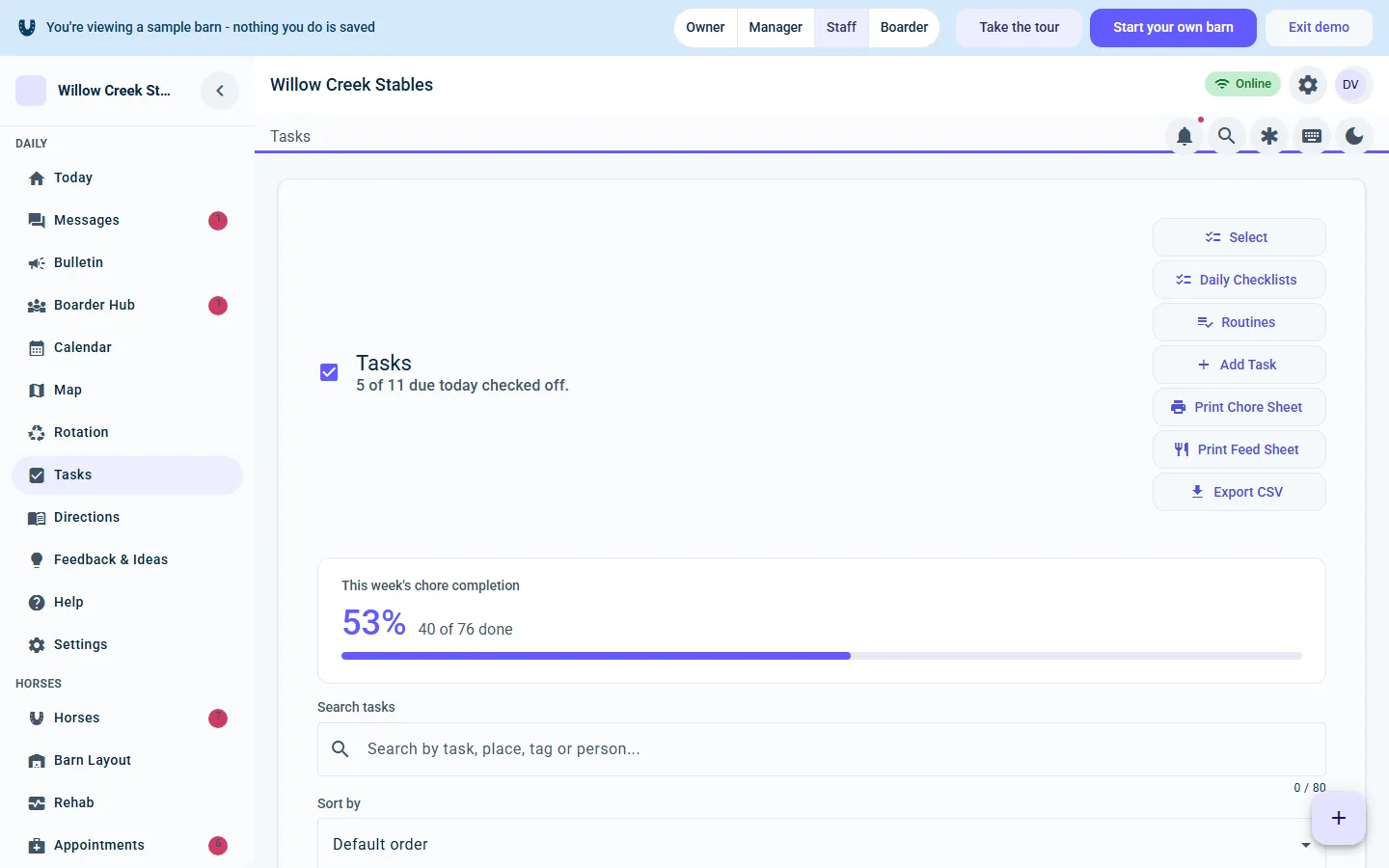This screenshot has height=868, width=1389.
Task: Switch to the Owner role
Action: pyautogui.click(x=705, y=27)
